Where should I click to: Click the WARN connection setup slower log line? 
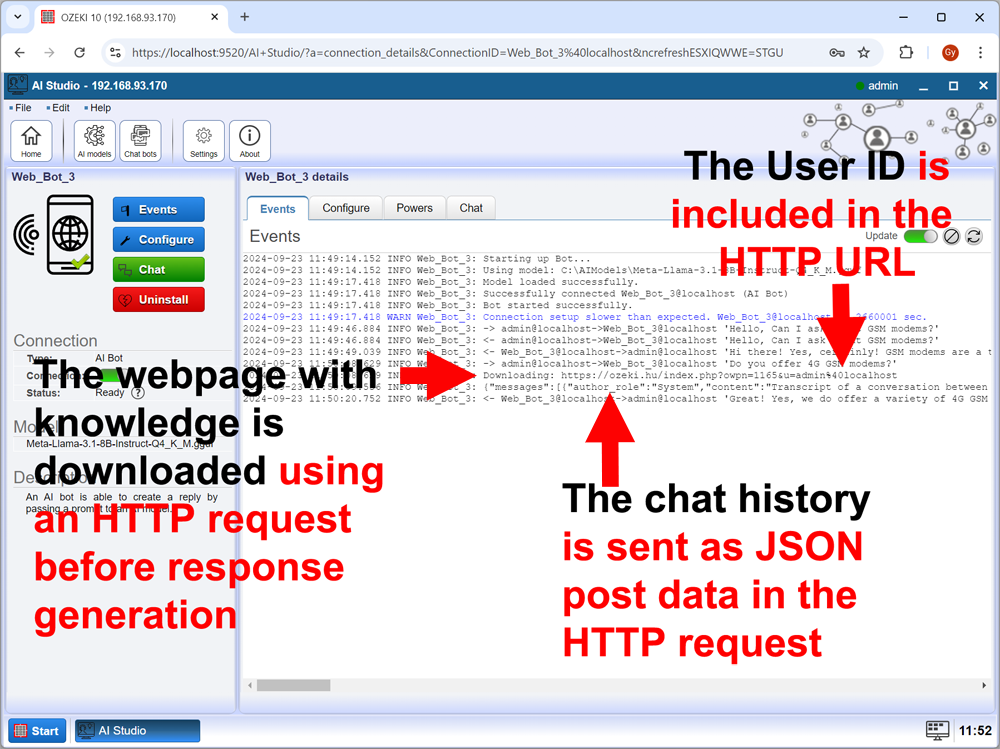585,316
